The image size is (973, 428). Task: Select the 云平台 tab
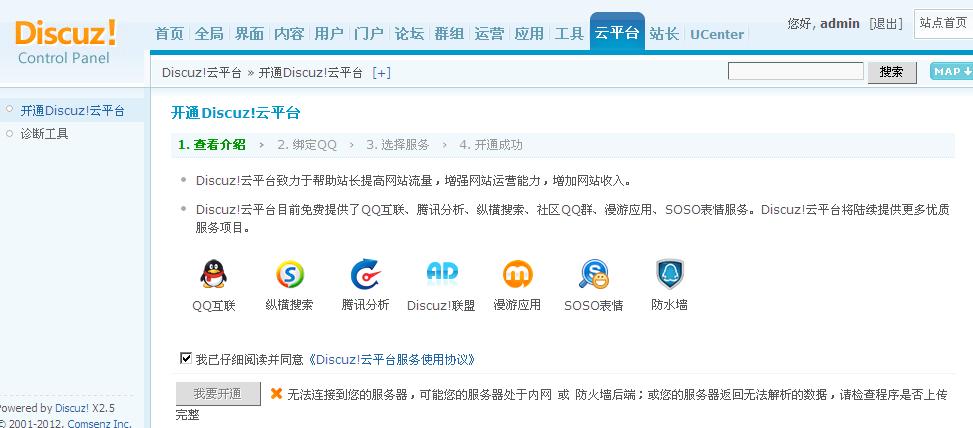(617, 32)
